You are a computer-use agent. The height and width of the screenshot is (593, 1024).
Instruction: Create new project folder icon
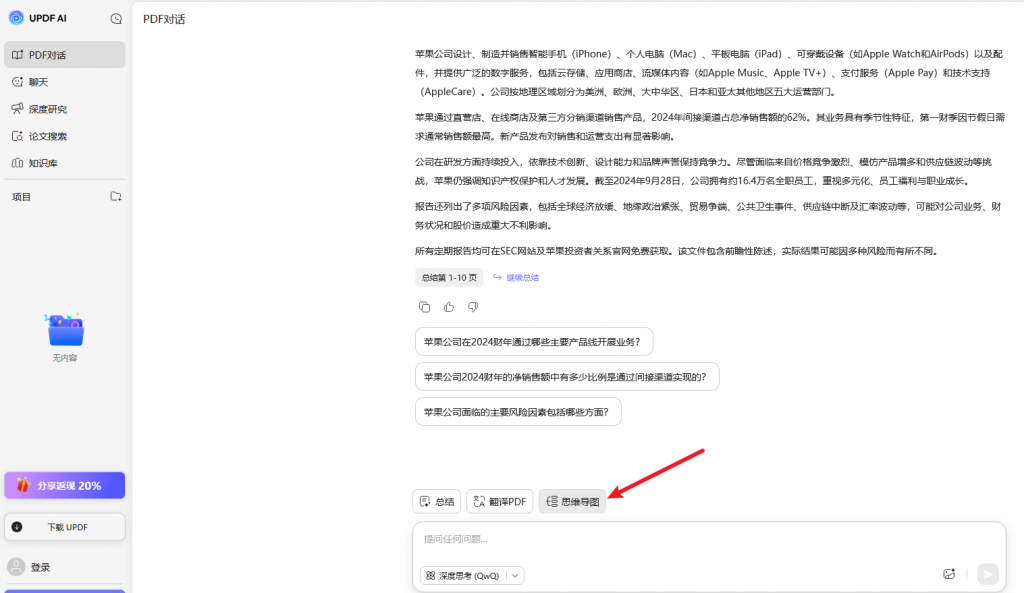[x=116, y=197]
